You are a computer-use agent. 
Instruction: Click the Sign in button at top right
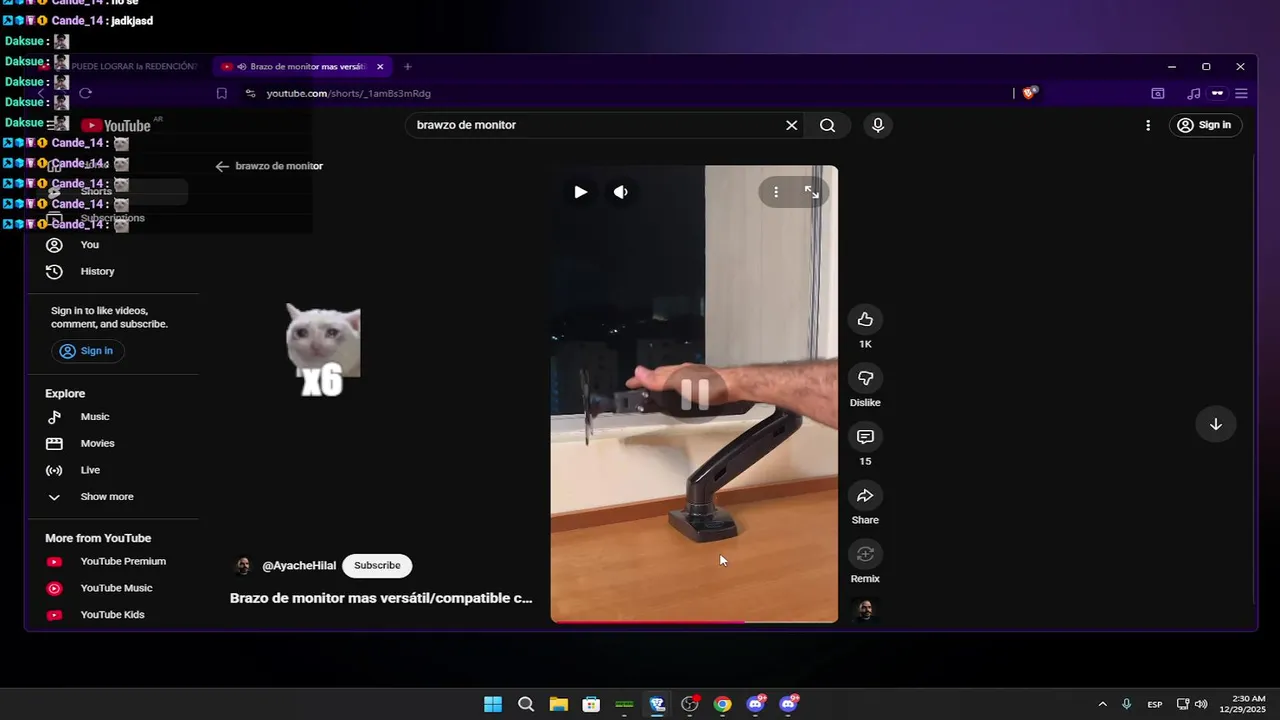click(1204, 125)
